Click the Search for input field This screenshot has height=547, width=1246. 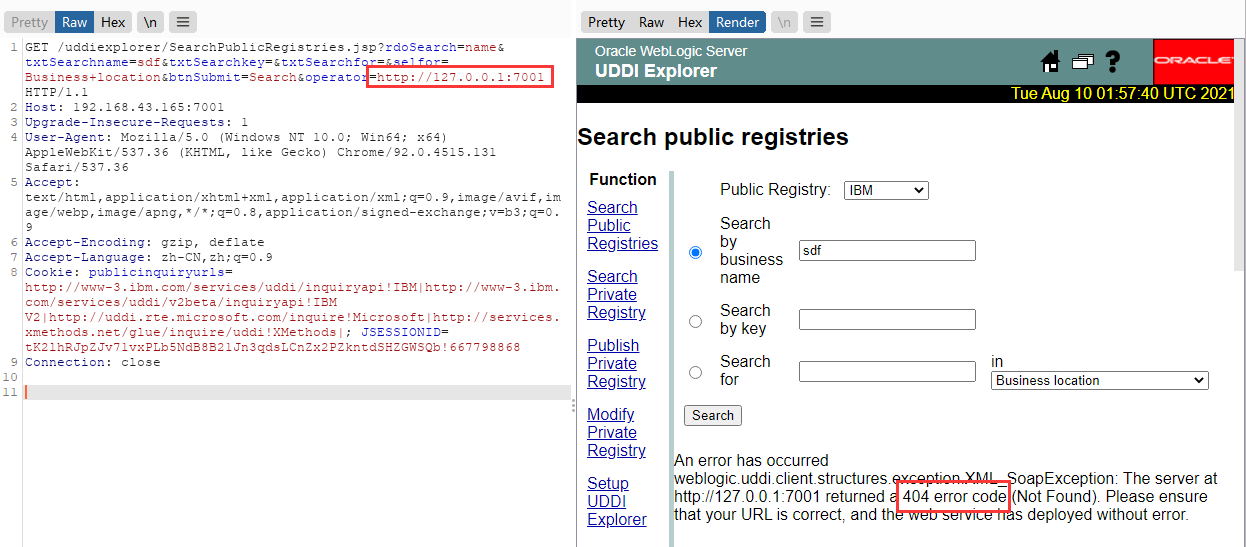(x=887, y=371)
